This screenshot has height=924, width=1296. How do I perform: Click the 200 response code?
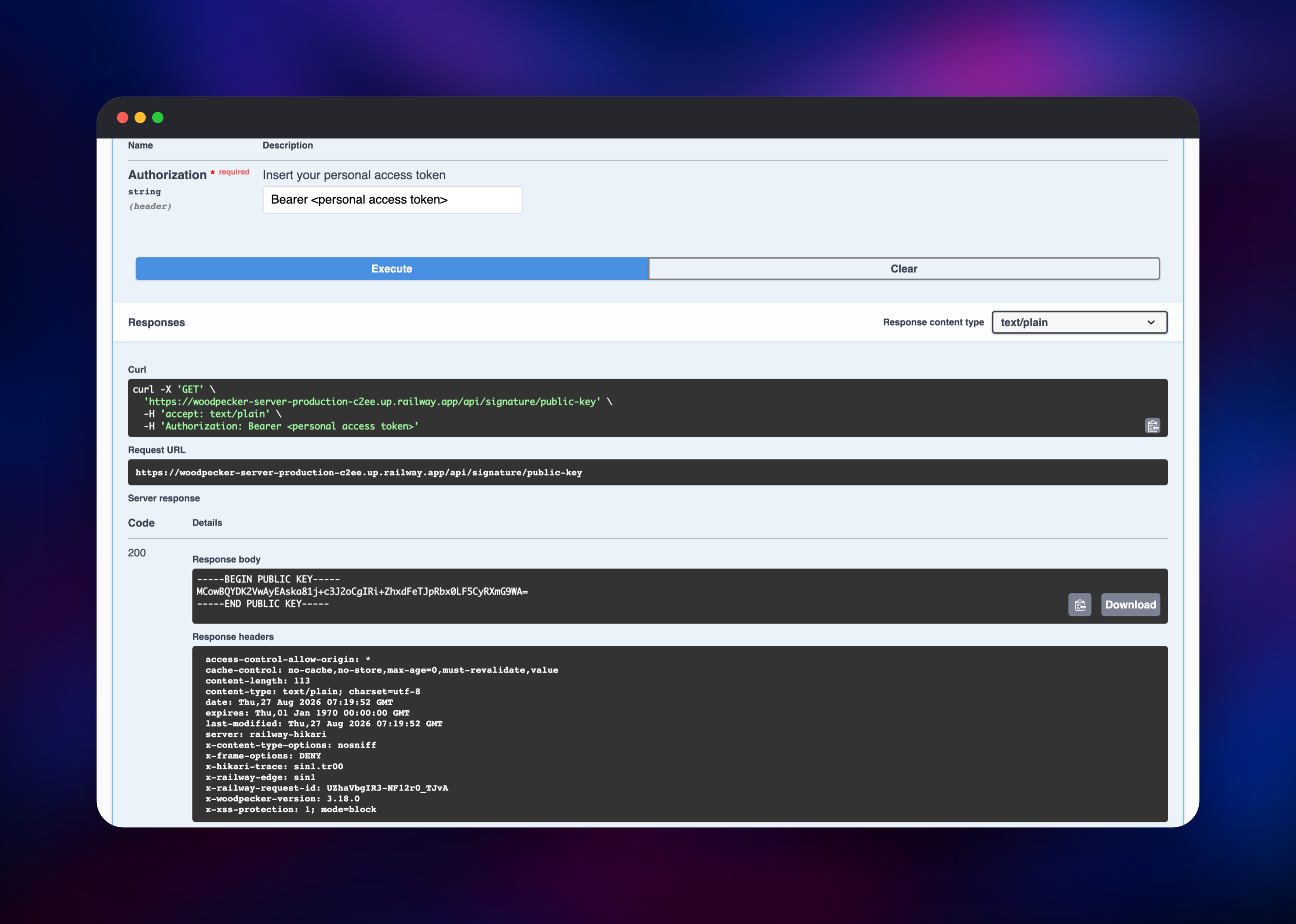pos(136,553)
